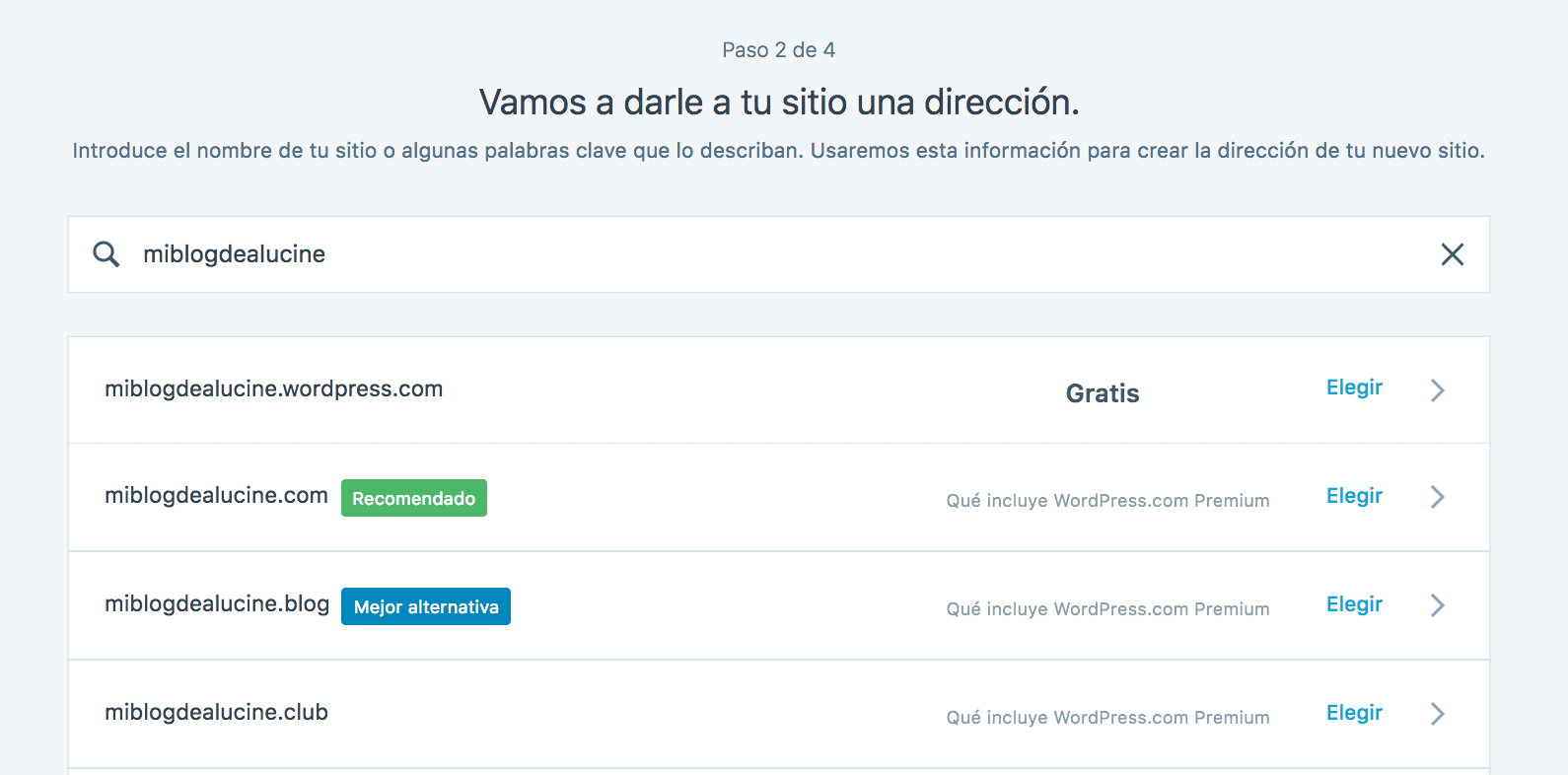Choose Elegir for miblogdealucine.com

pos(1354,496)
